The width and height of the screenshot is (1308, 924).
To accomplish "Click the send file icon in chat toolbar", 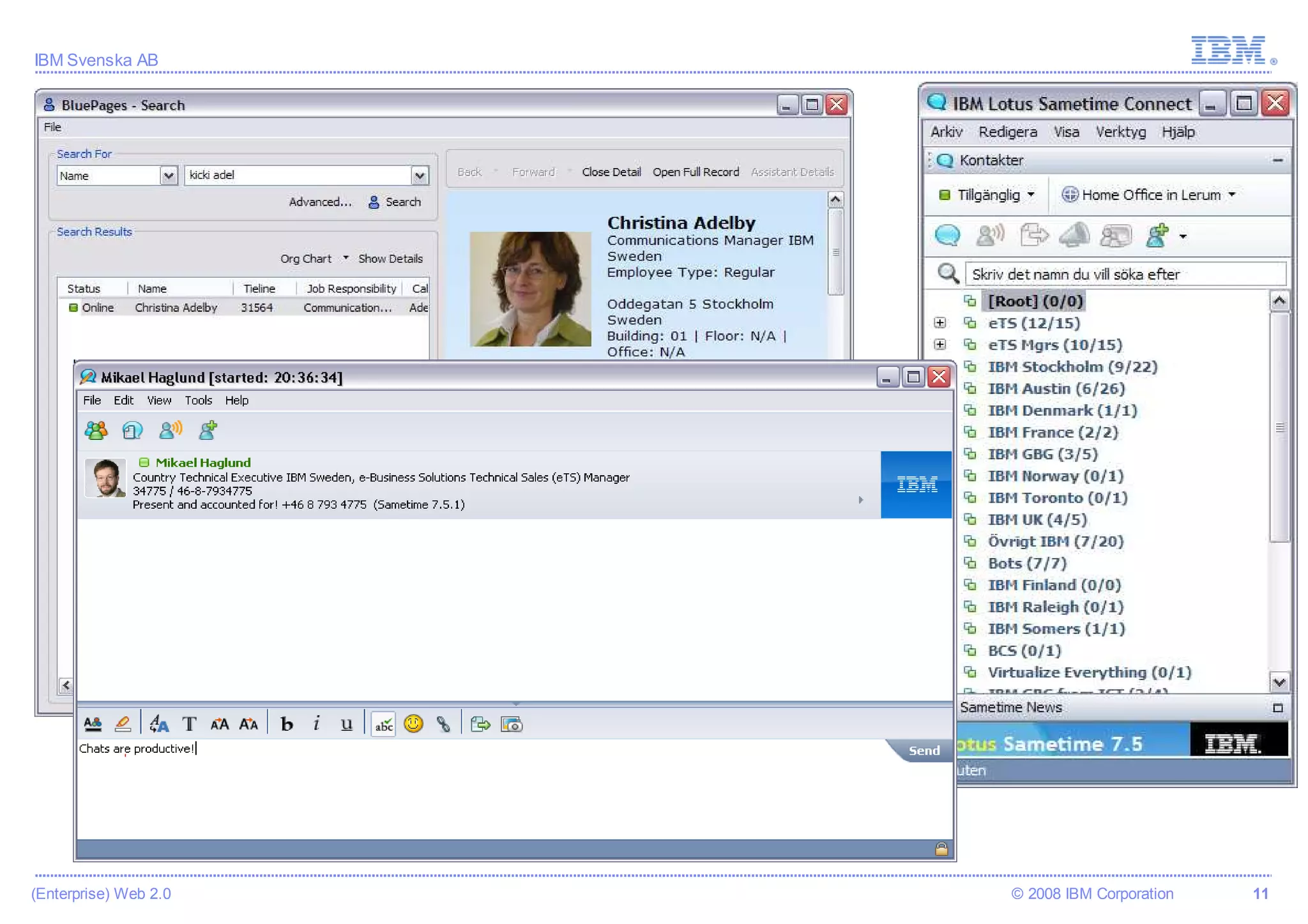I will coord(480,723).
